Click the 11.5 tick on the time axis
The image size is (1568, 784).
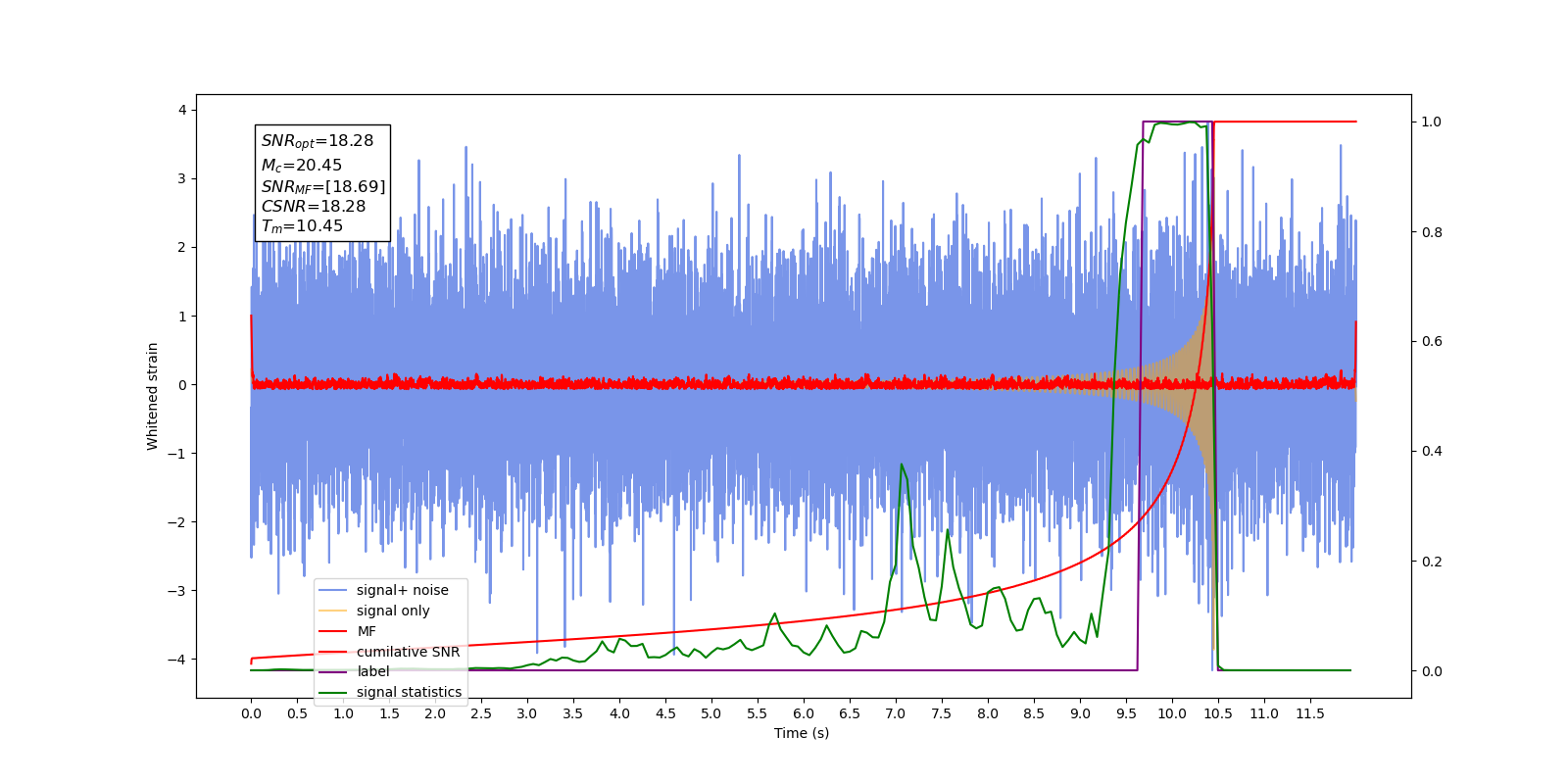(x=1310, y=713)
